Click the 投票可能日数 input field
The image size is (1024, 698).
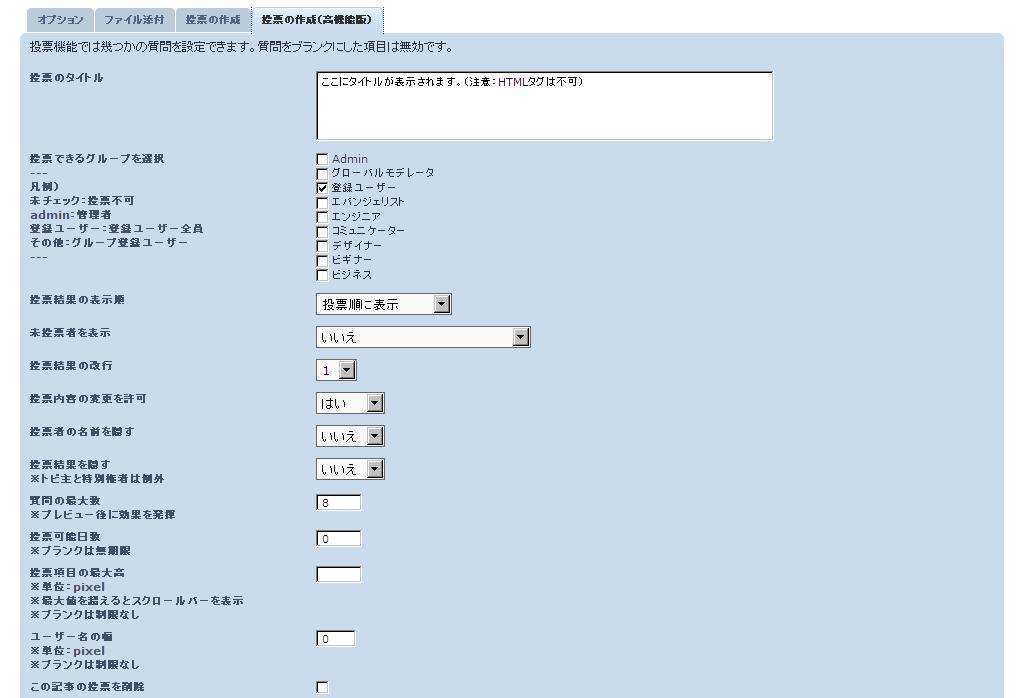(x=338, y=539)
